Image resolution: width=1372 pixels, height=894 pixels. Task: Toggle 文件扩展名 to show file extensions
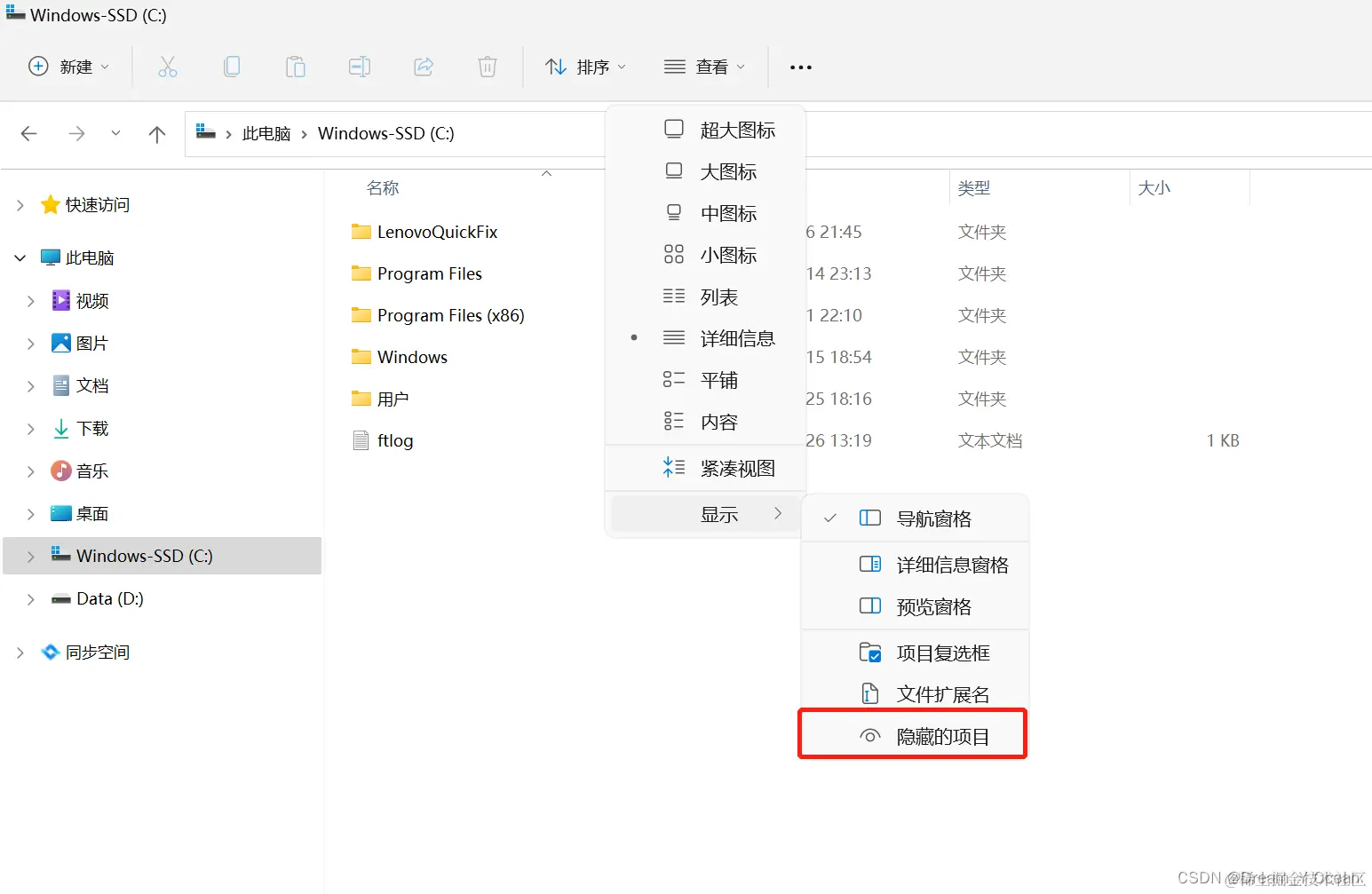pos(943,693)
